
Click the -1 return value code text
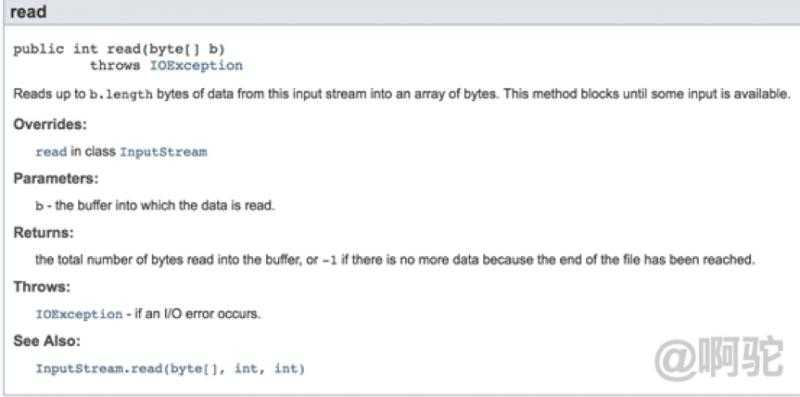tap(329, 260)
